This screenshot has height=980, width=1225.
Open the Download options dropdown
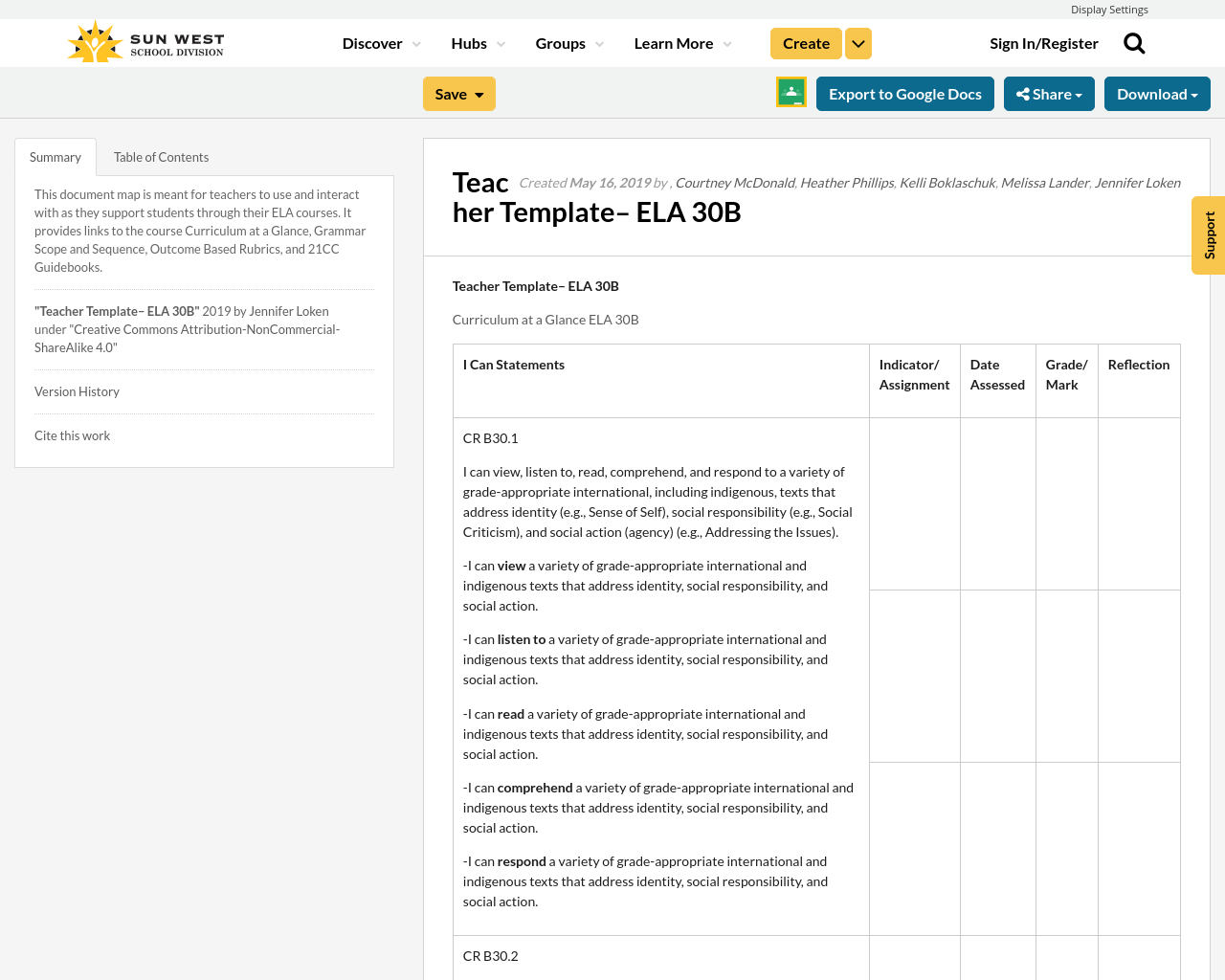tap(1156, 93)
